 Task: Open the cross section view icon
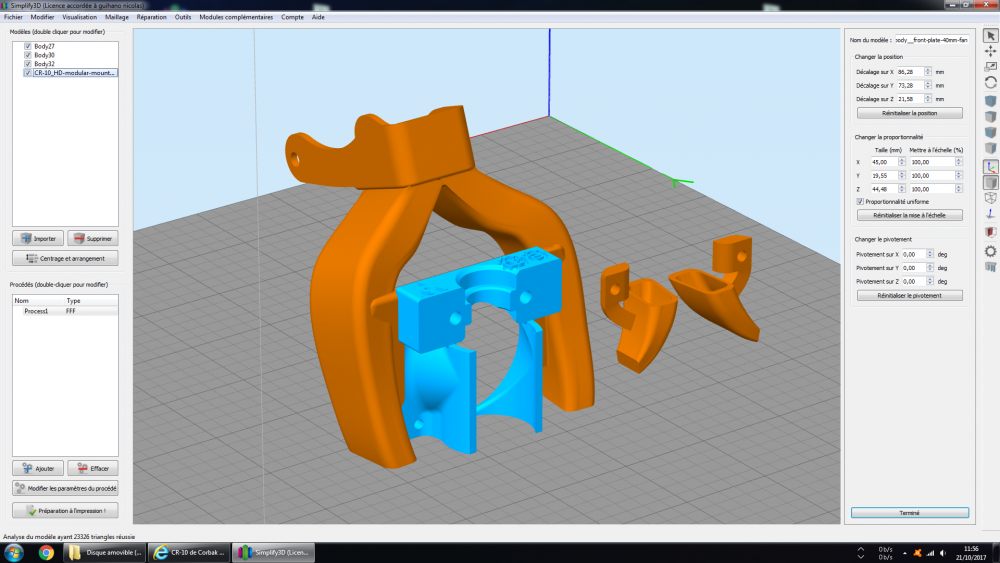[x=990, y=232]
